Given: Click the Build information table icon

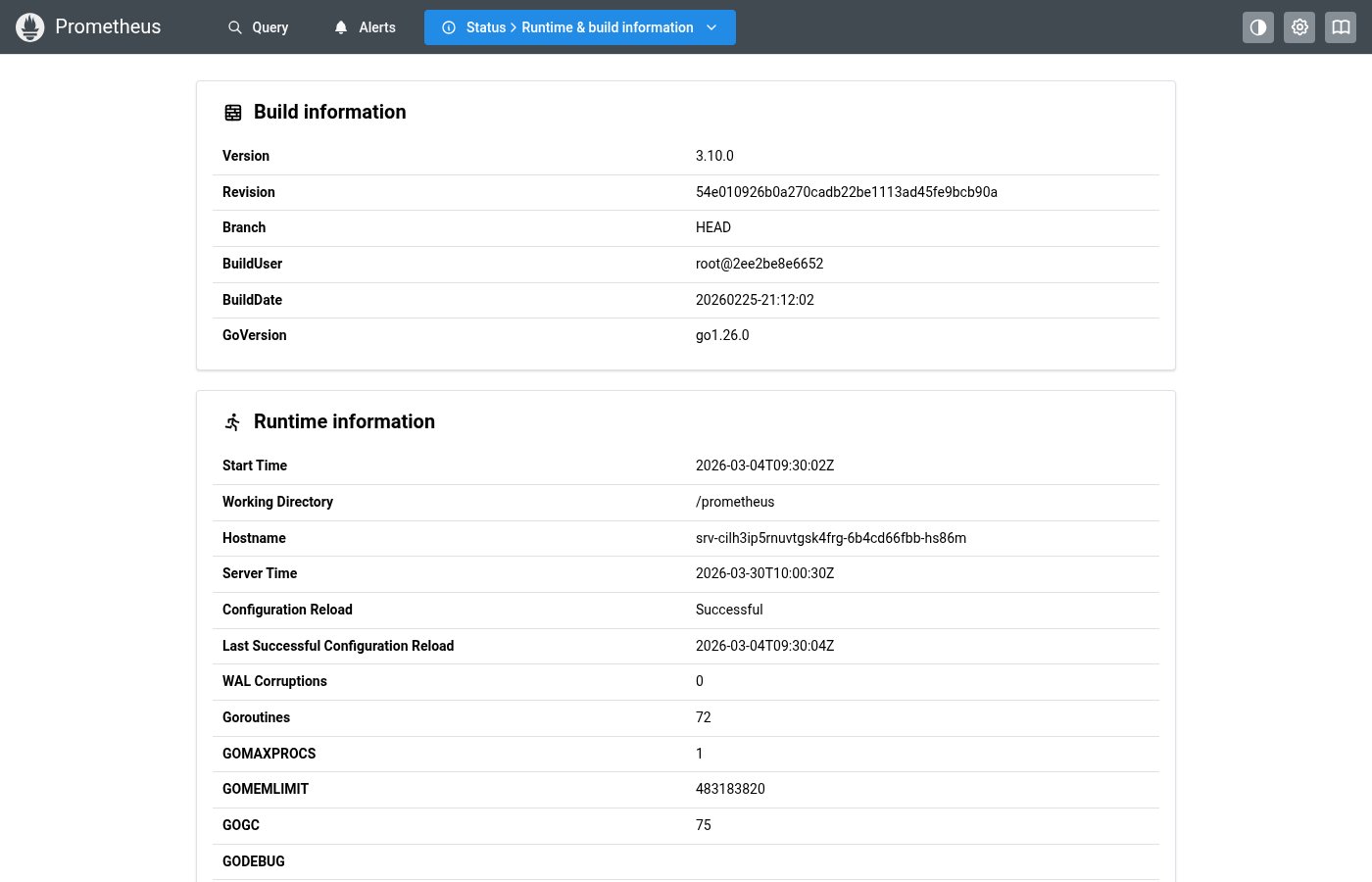Looking at the screenshot, I should pyautogui.click(x=233, y=113).
